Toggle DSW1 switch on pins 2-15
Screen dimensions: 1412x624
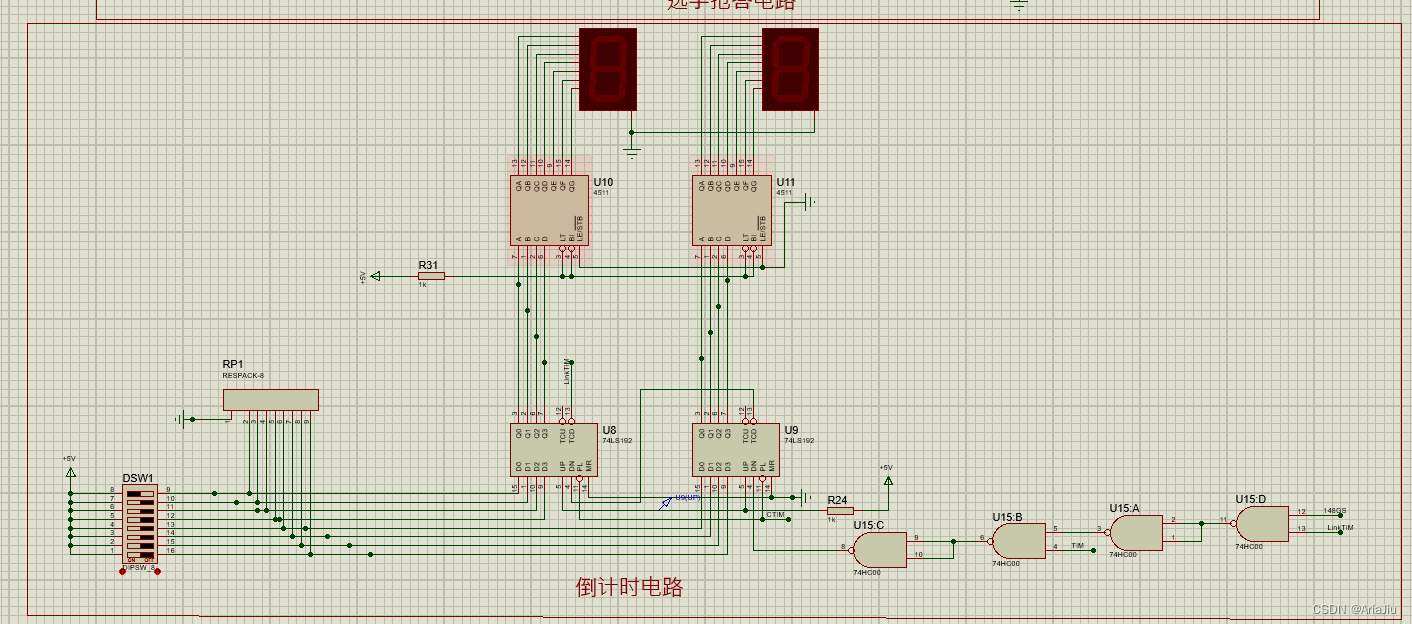click(x=140, y=546)
